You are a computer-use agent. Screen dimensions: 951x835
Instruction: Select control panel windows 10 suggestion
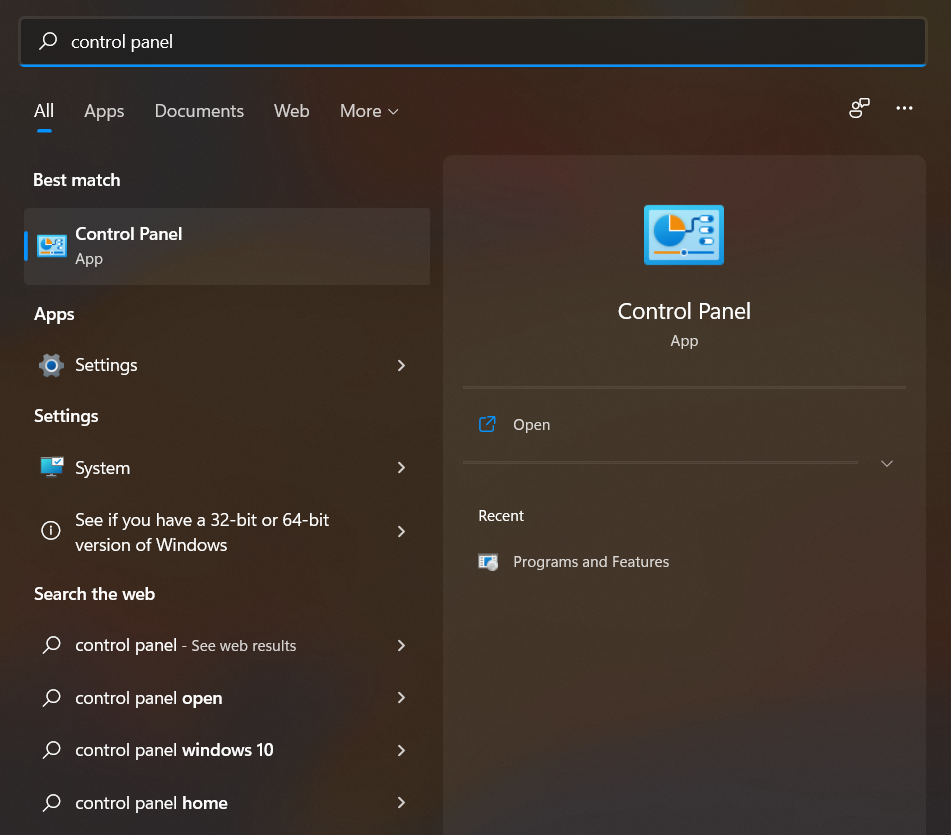(x=227, y=750)
